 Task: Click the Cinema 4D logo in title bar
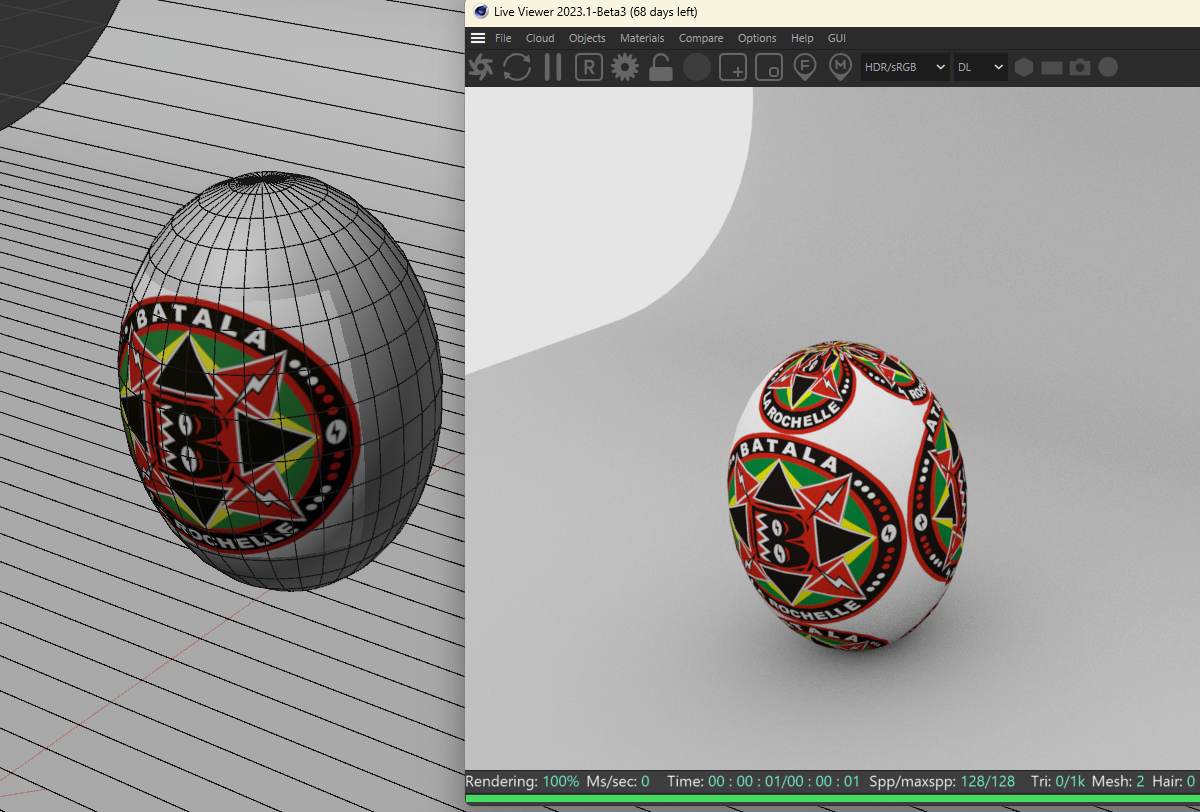480,12
